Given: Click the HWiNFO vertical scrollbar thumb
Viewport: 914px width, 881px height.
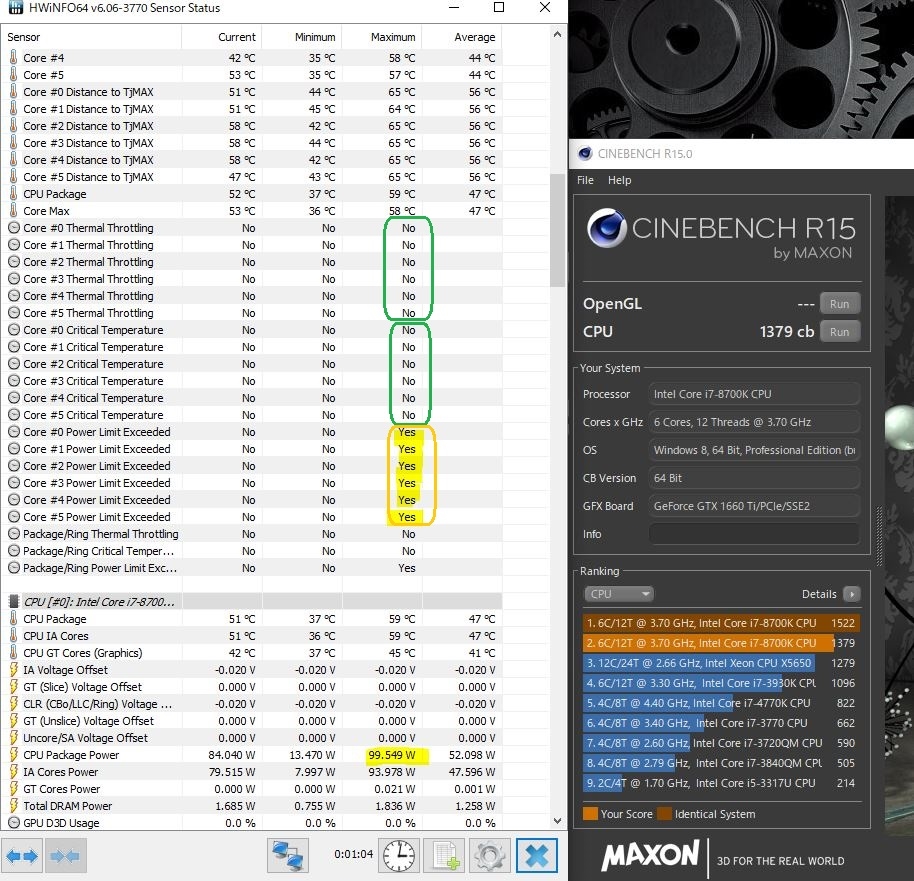Looking at the screenshot, I should point(557,230).
